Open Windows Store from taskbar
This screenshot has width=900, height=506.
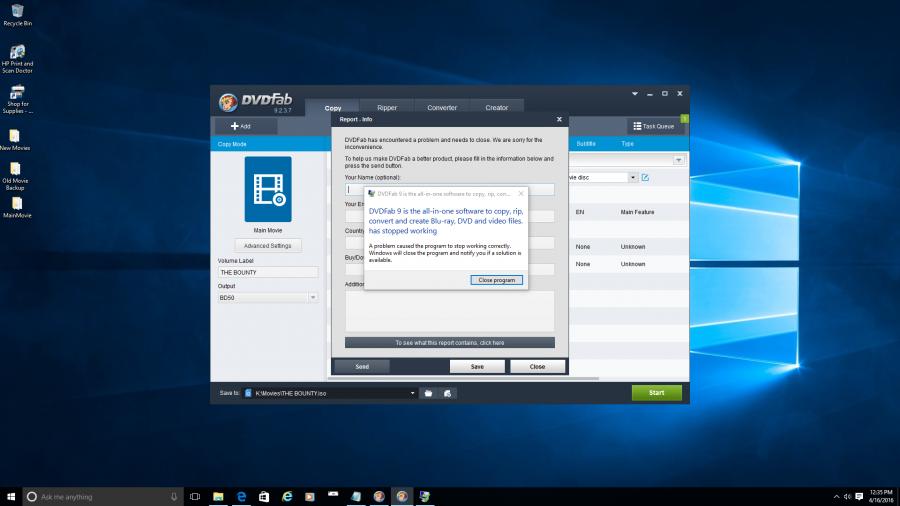(264, 496)
